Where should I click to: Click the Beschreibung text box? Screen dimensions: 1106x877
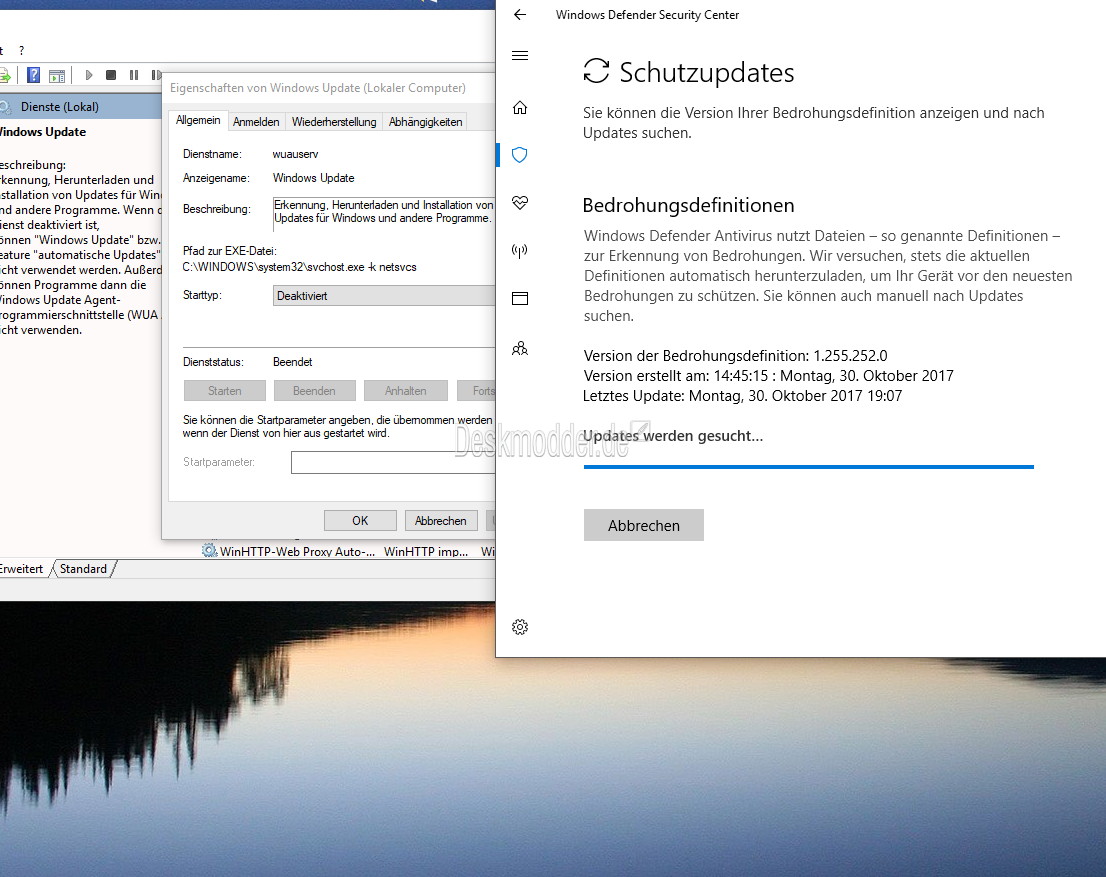(x=384, y=214)
